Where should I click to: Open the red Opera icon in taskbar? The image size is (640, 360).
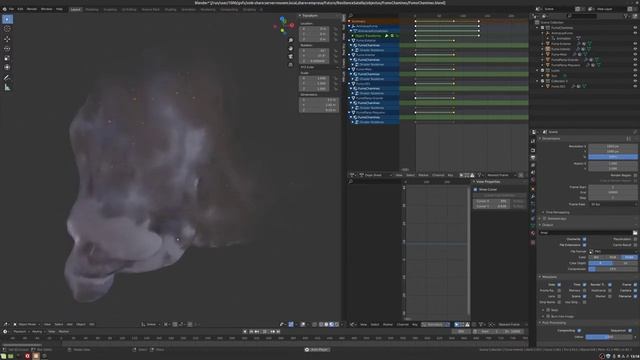(x=27, y=356)
